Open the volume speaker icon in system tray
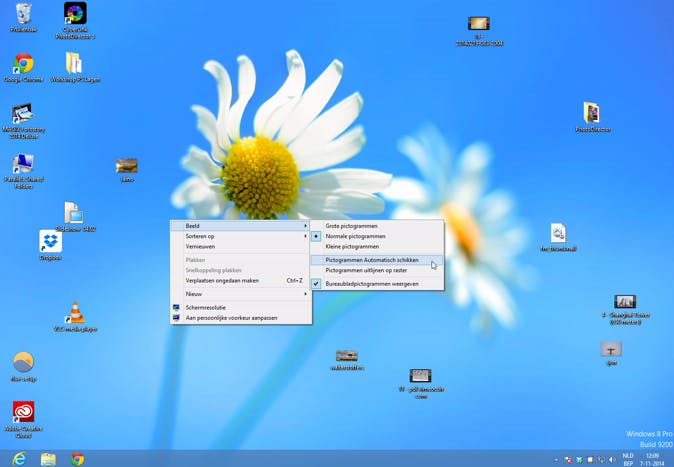Image resolution: width=674 pixels, height=467 pixels. click(612, 460)
